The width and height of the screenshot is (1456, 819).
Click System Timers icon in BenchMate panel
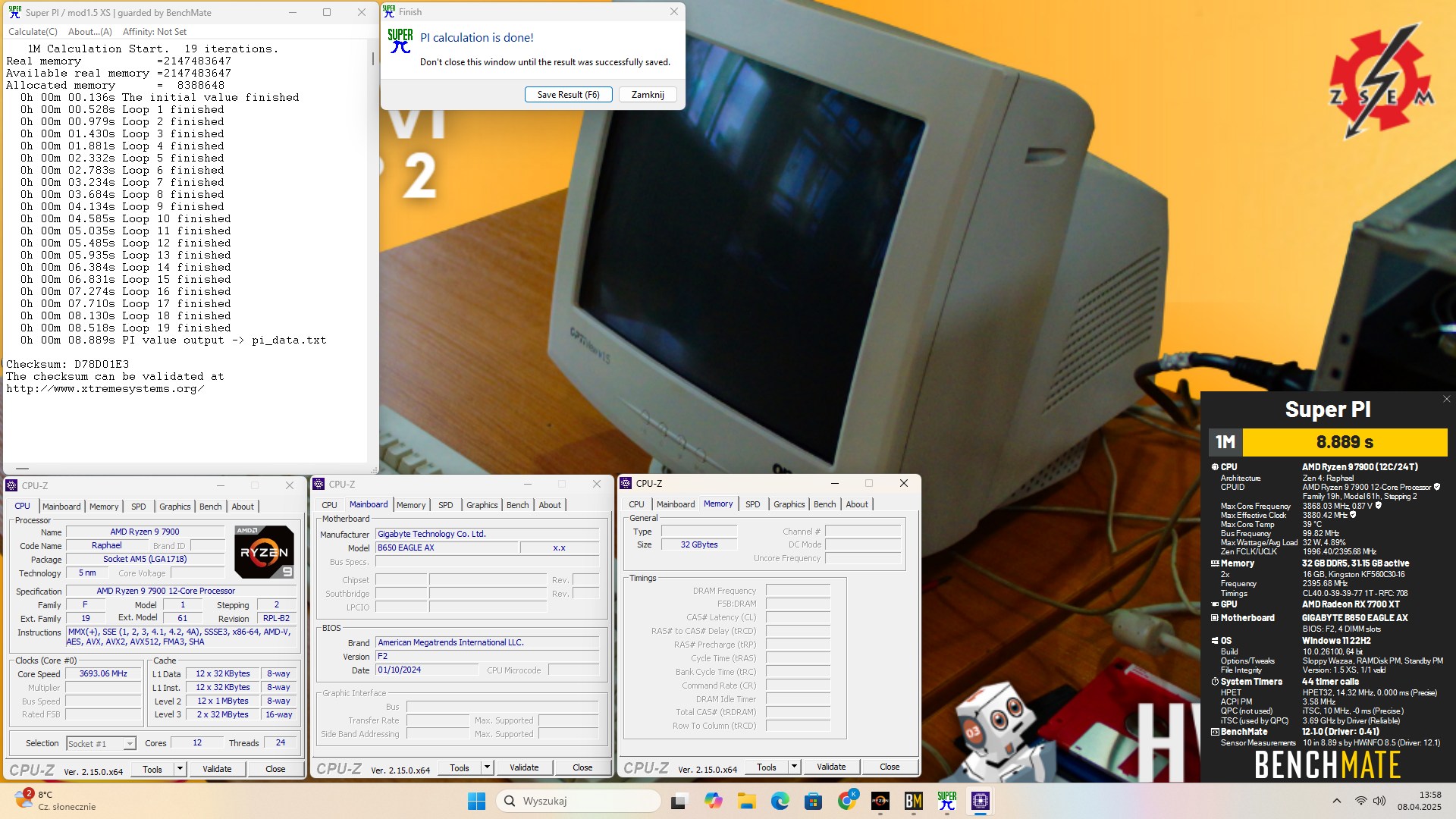pos(1215,682)
